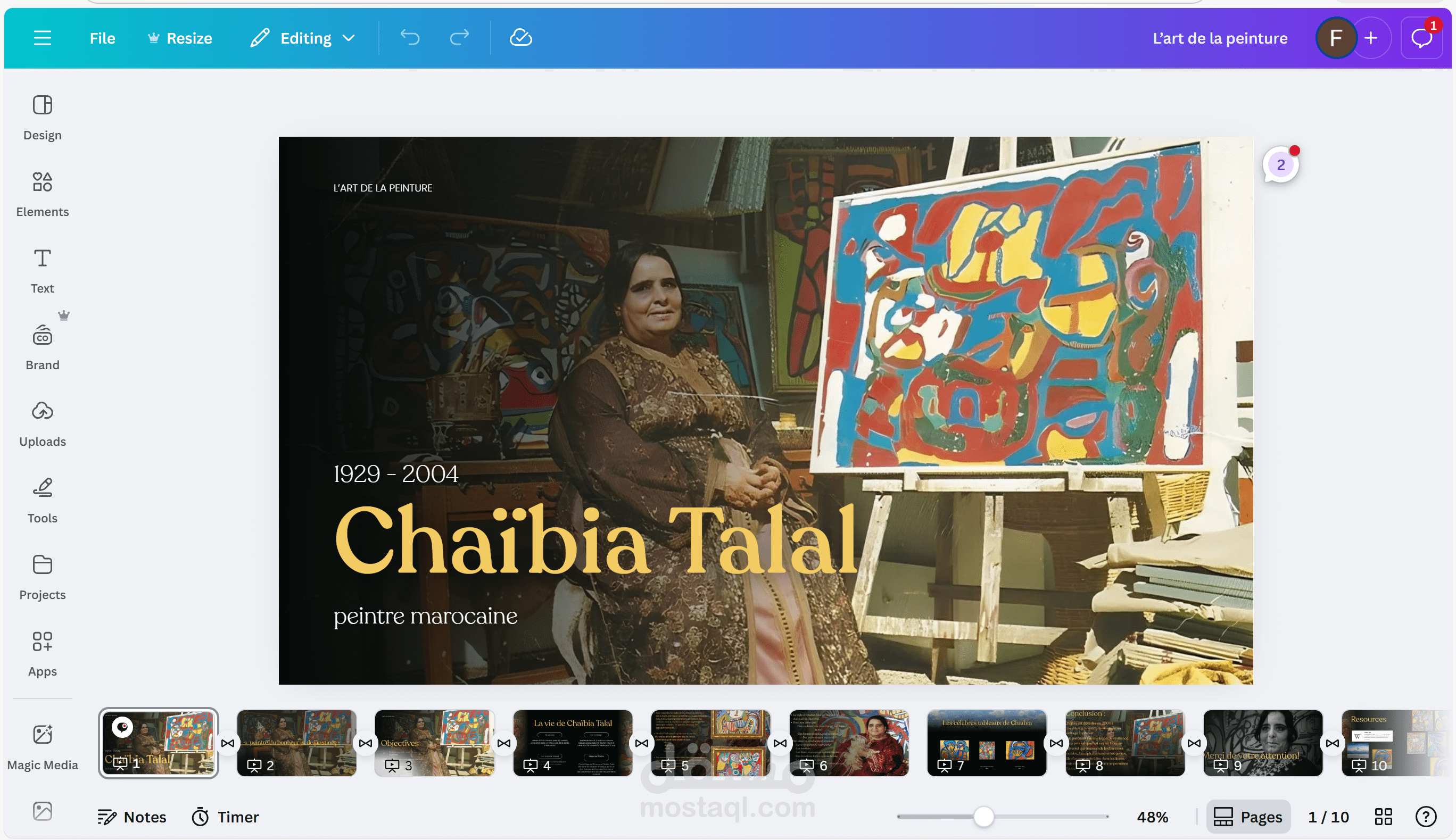
Task: Open the comments speech bubble icon
Action: (1421, 38)
